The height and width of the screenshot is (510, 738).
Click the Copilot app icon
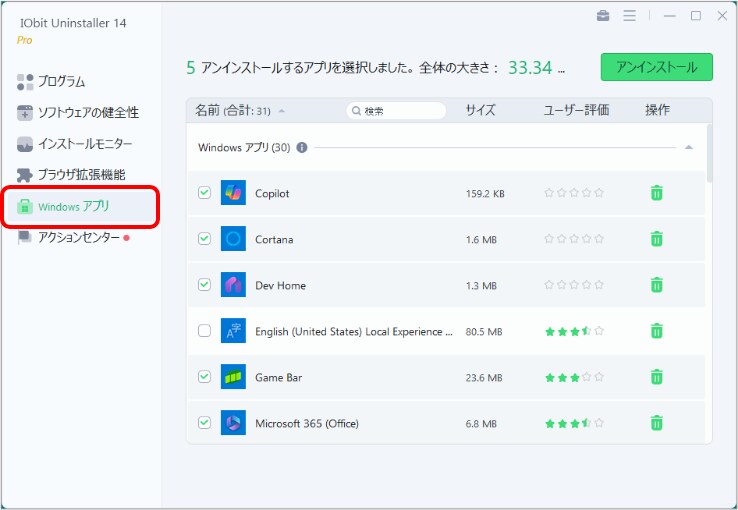pyautogui.click(x=233, y=193)
